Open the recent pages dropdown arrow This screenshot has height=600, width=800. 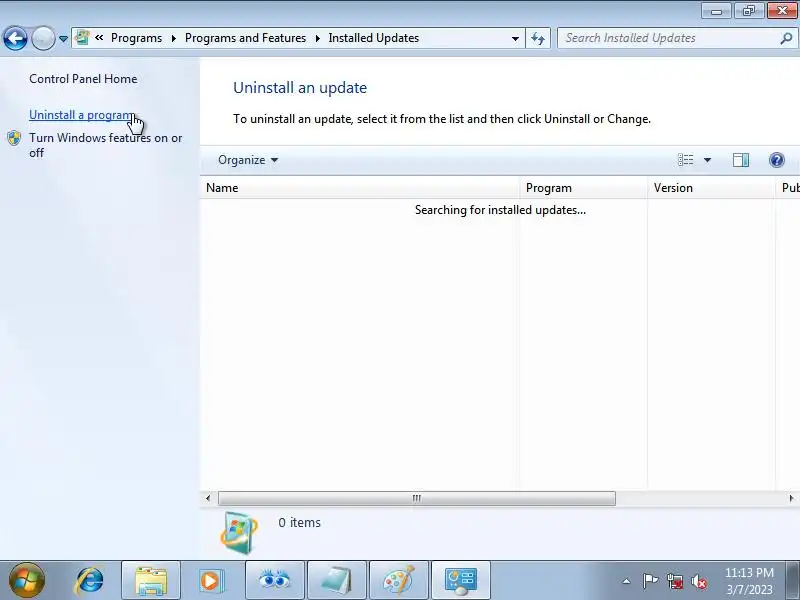click(x=63, y=38)
